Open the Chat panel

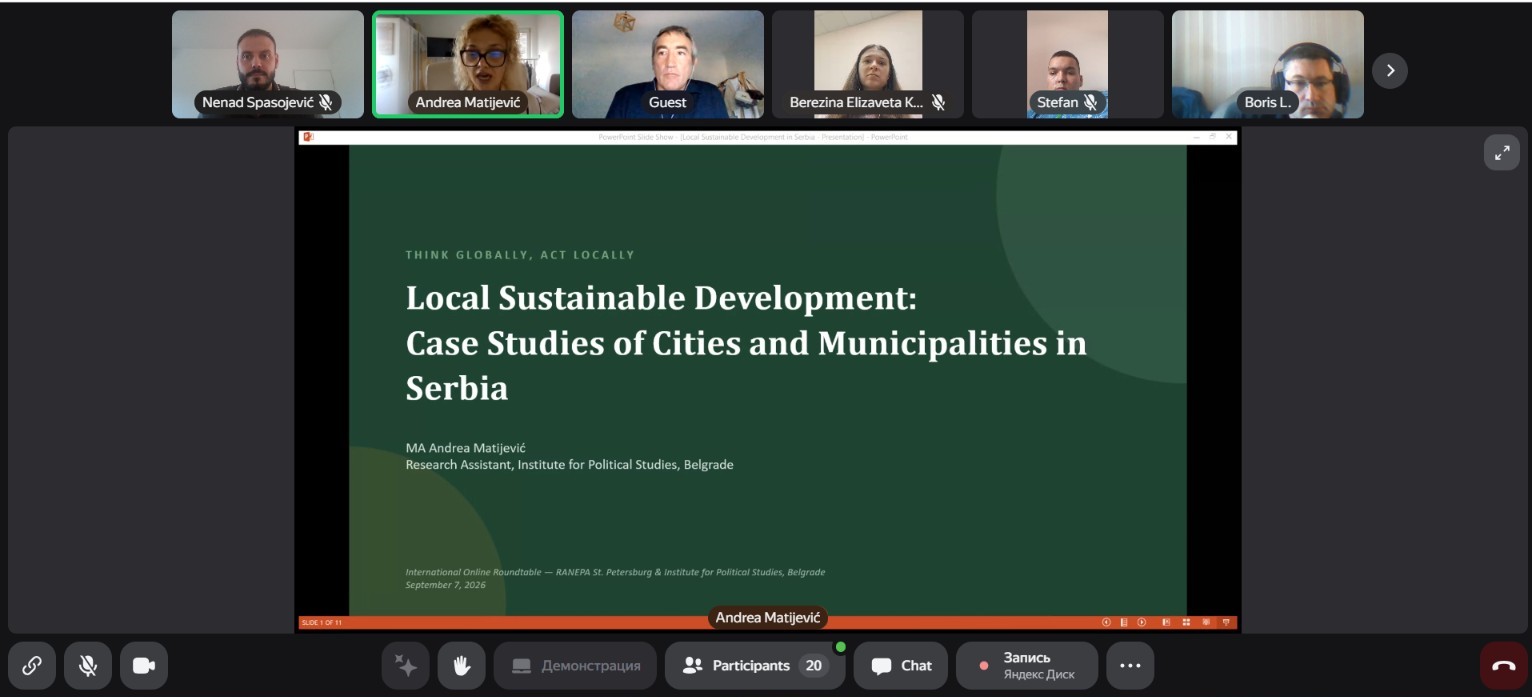(x=901, y=665)
